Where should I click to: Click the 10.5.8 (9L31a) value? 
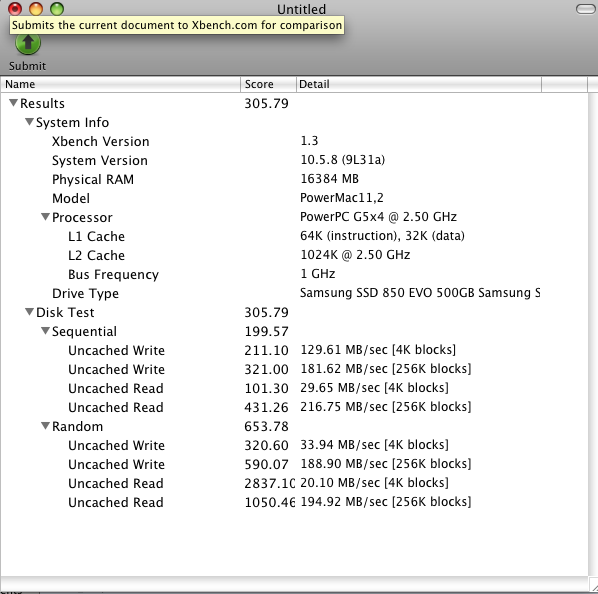tap(342, 160)
